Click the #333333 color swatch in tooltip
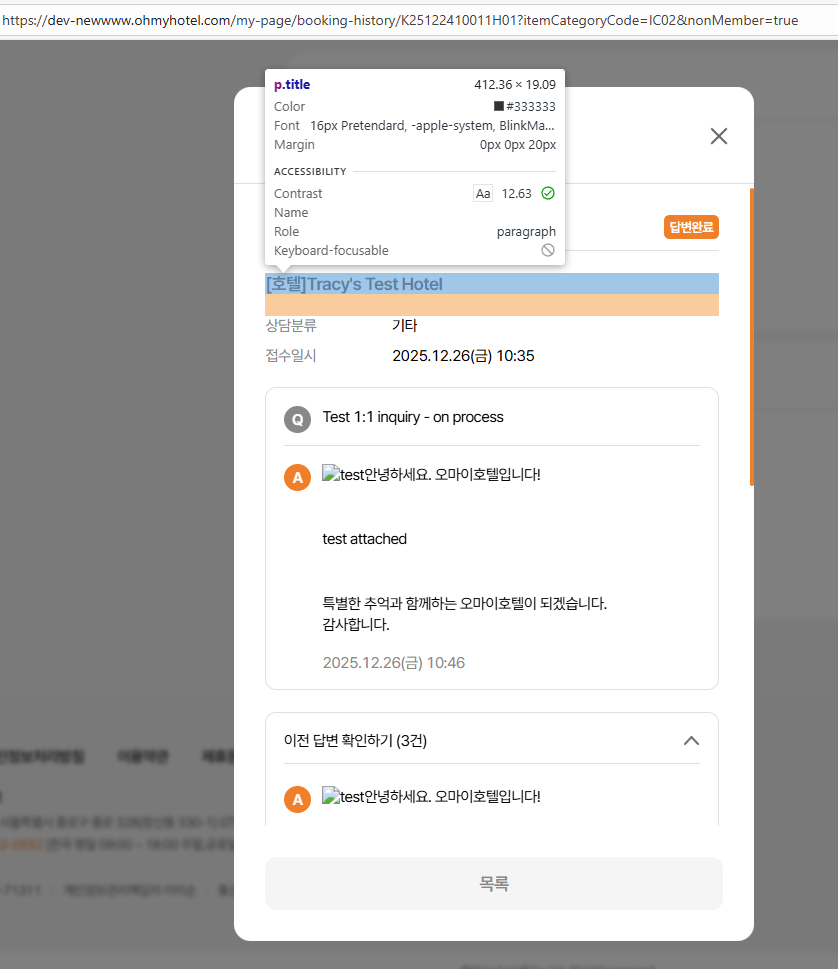The image size is (838, 969). (499, 106)
